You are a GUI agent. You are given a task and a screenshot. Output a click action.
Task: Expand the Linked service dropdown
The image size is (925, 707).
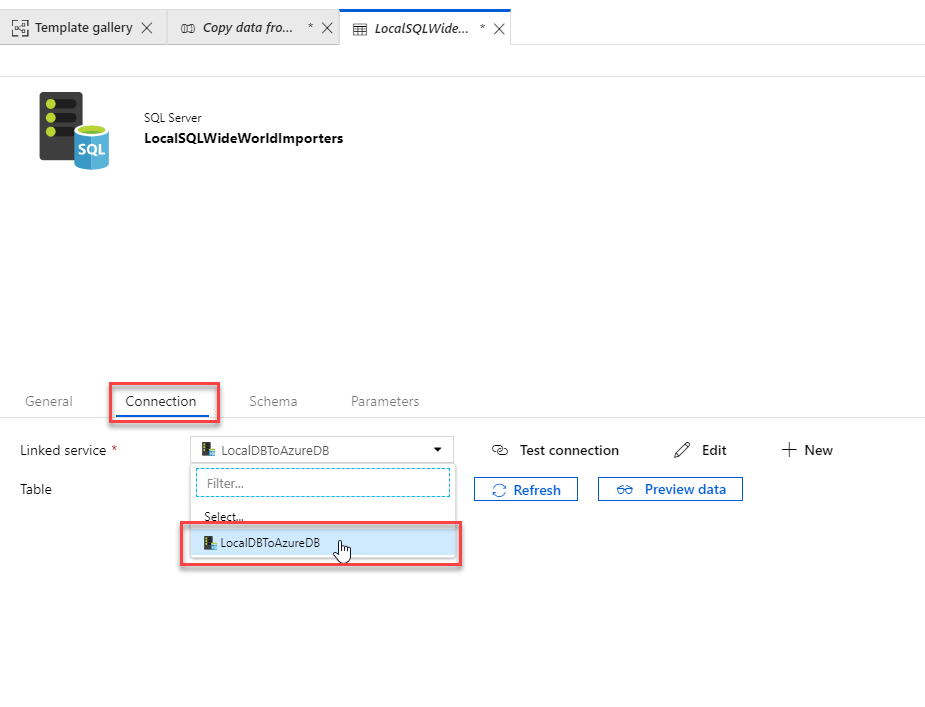pyautogui.click(x=322, y=450)
